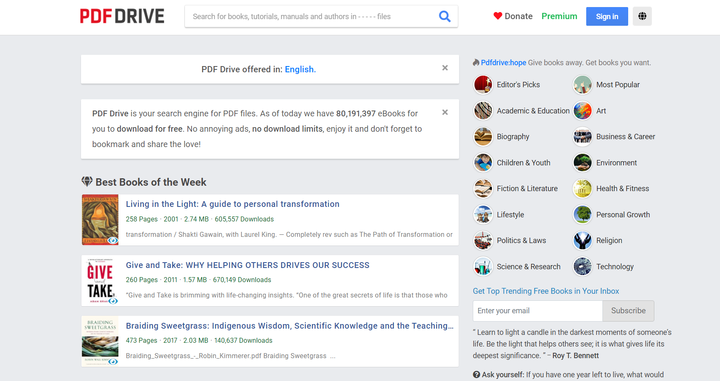Image resolution: width=720 pixels, height=381 pixels.
Task: Click the Personal Growth tree icon
Action: (582, 214)
